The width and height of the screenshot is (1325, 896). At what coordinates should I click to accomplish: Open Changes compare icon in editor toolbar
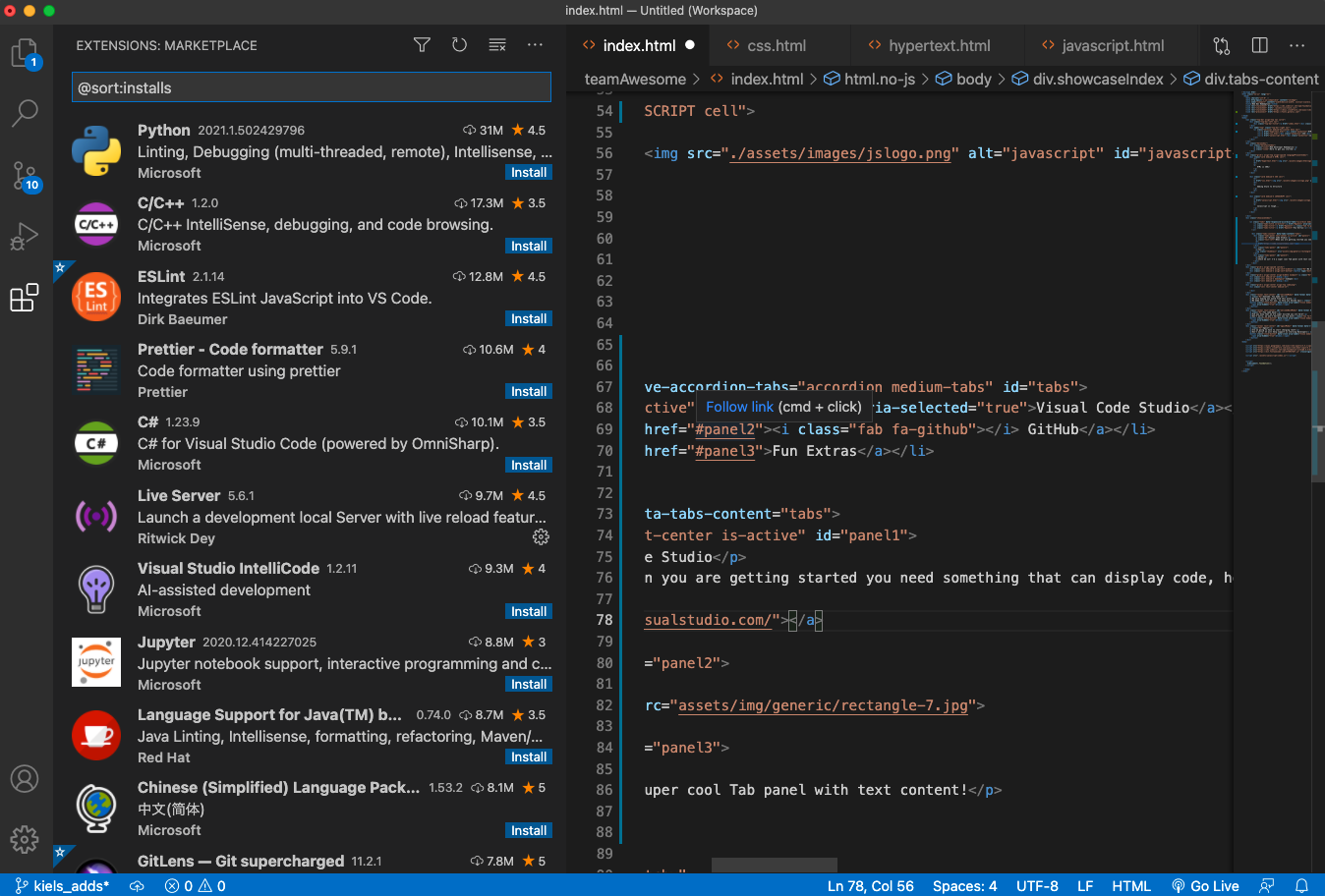(1222, 45)
